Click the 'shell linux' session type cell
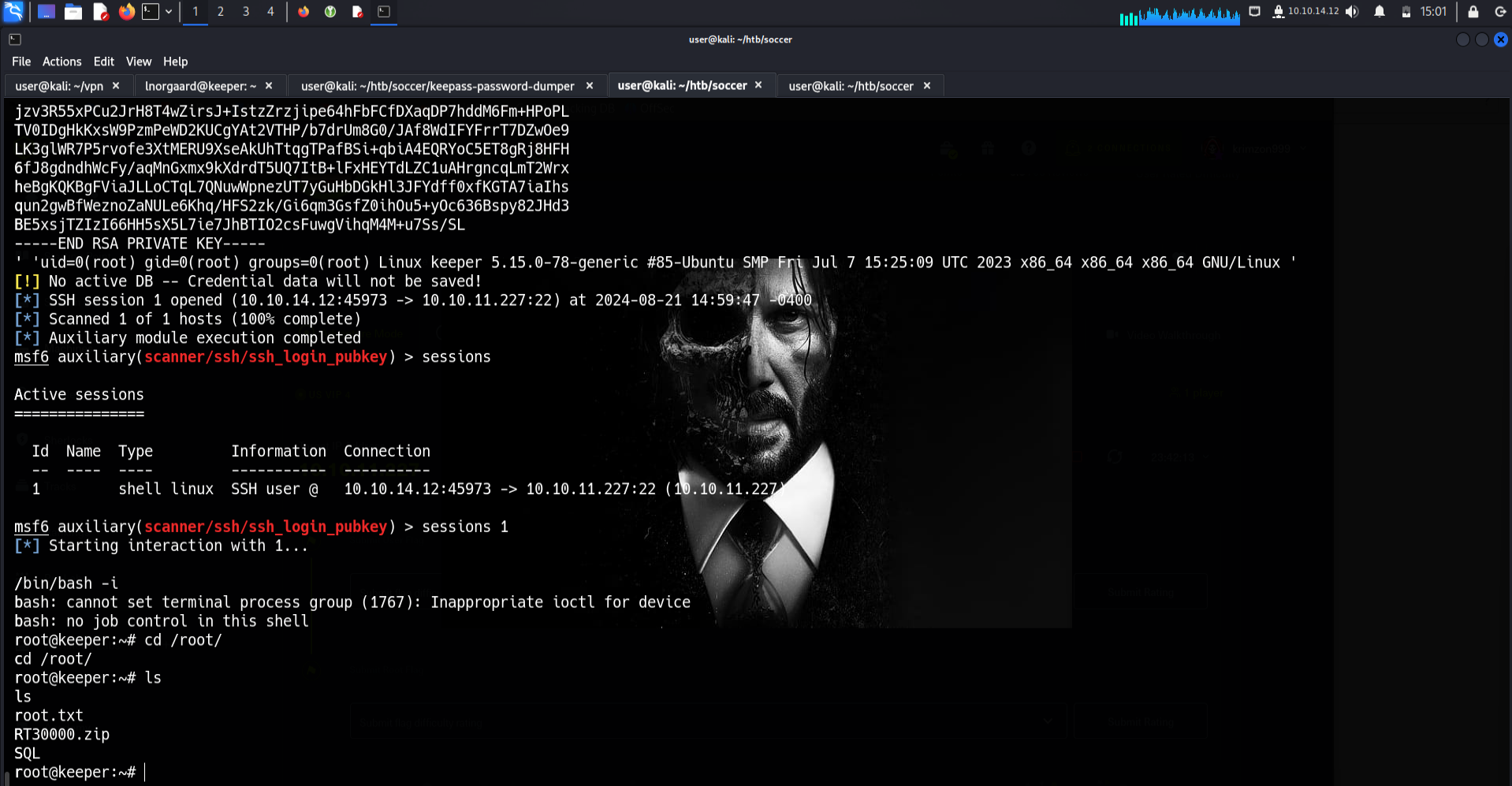 coord(166,489)
